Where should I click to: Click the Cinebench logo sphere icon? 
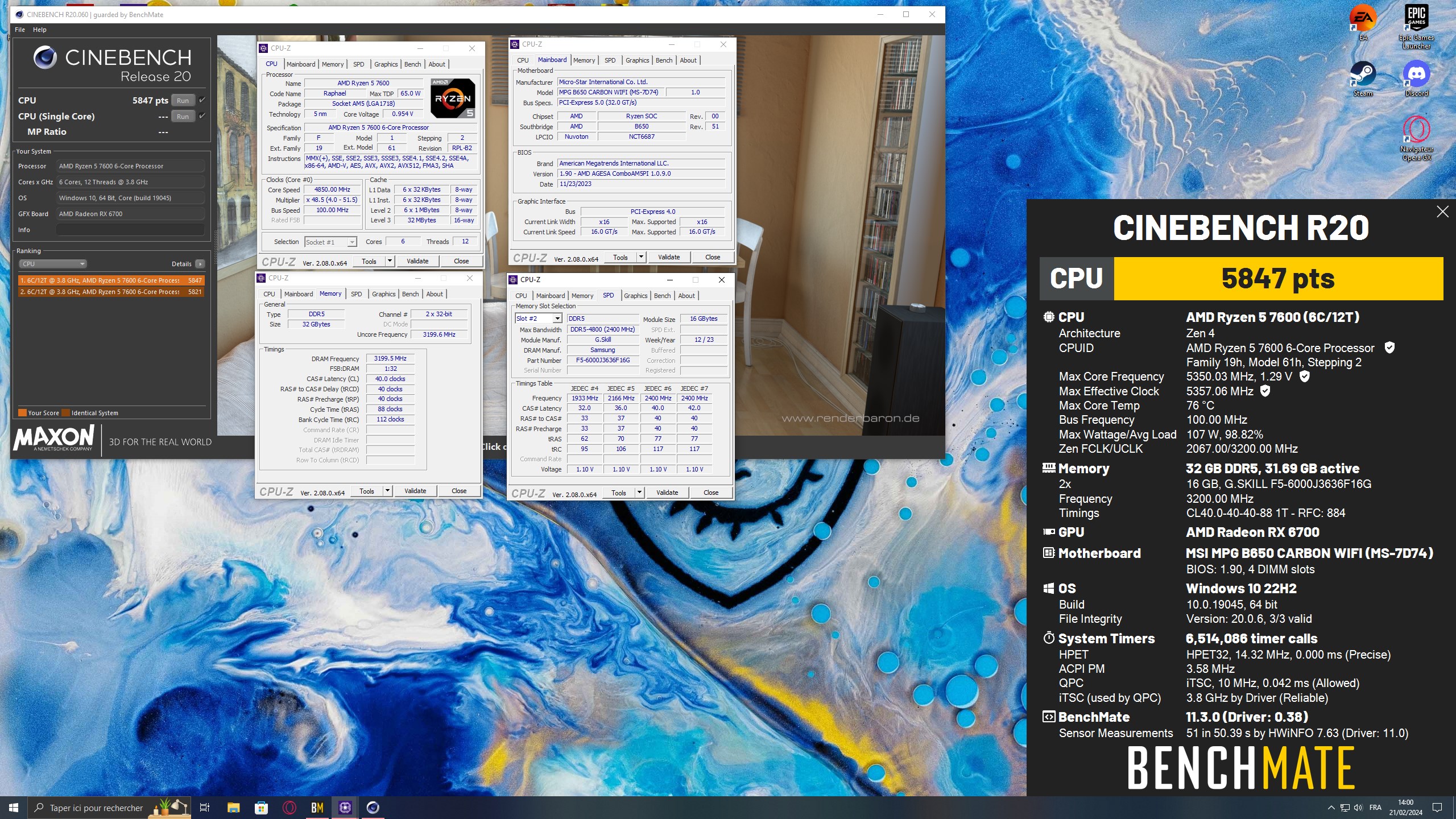tap(45, 57)
